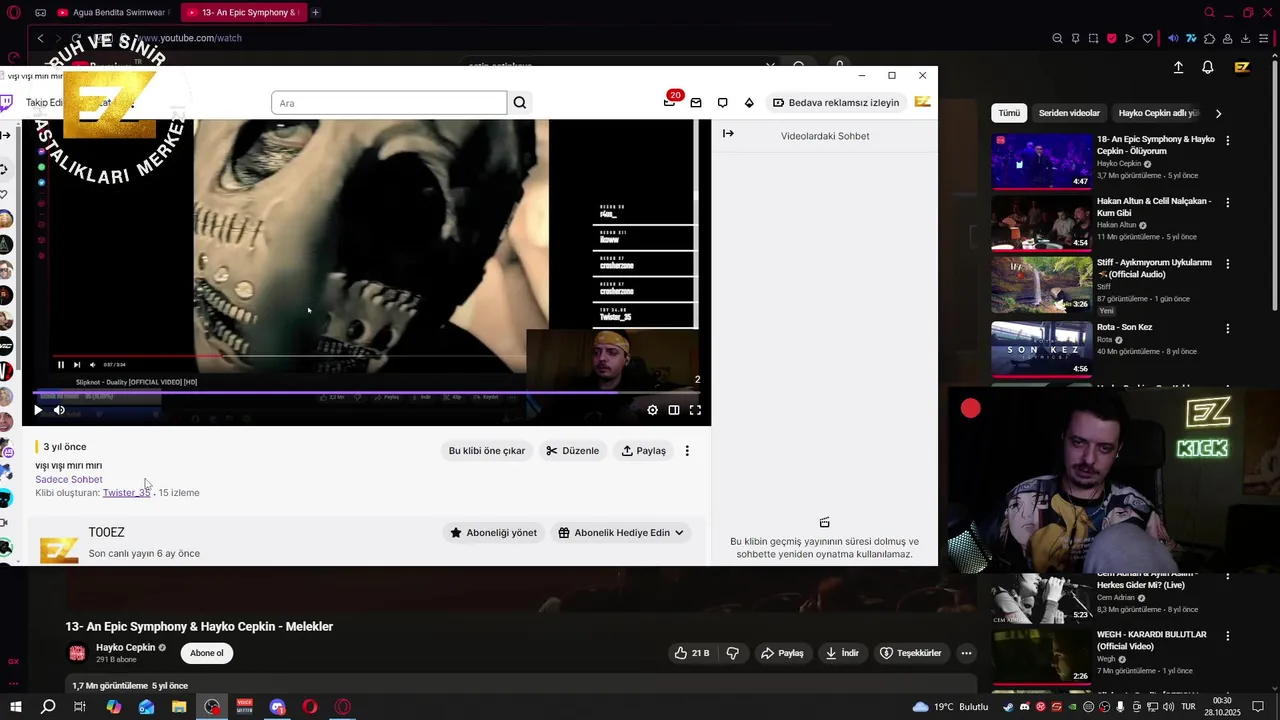Share clip via 'Paylaş' in Twitch
1280x720 pixels.
(x=643, y=451)
